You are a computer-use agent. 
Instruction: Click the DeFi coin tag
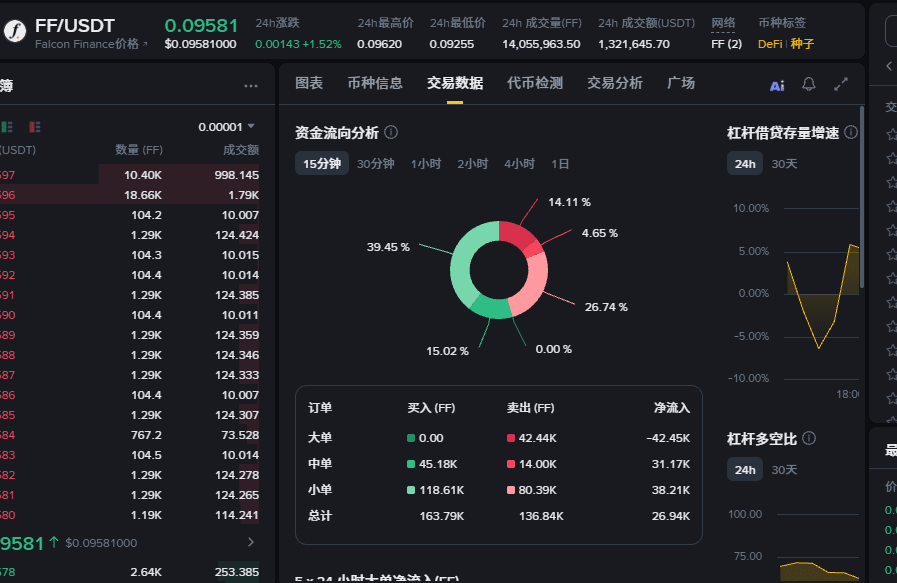click(770, 44)
